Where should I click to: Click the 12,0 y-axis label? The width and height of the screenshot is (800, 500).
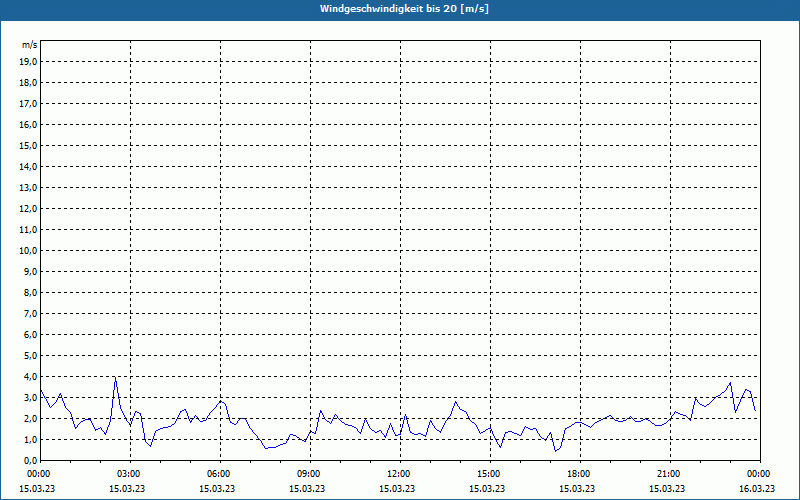28,209
